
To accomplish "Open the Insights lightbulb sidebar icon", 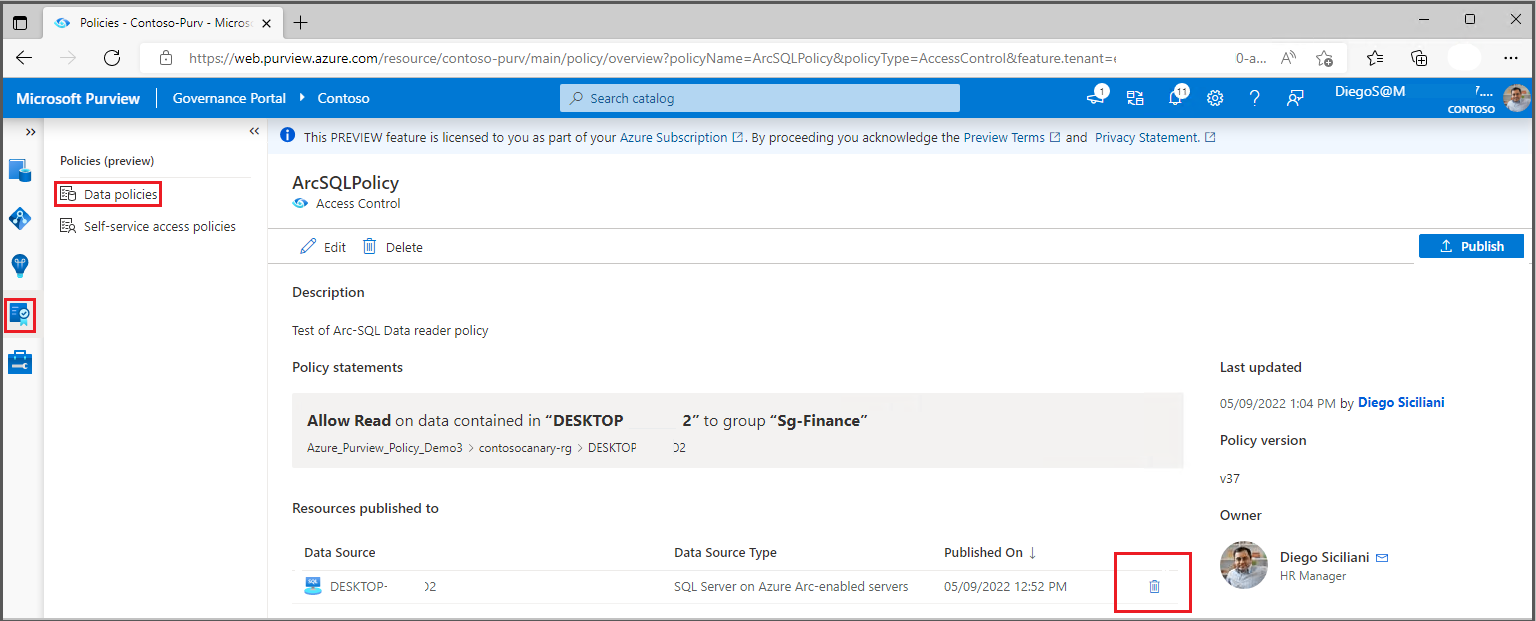I will [x=20, y=266].
